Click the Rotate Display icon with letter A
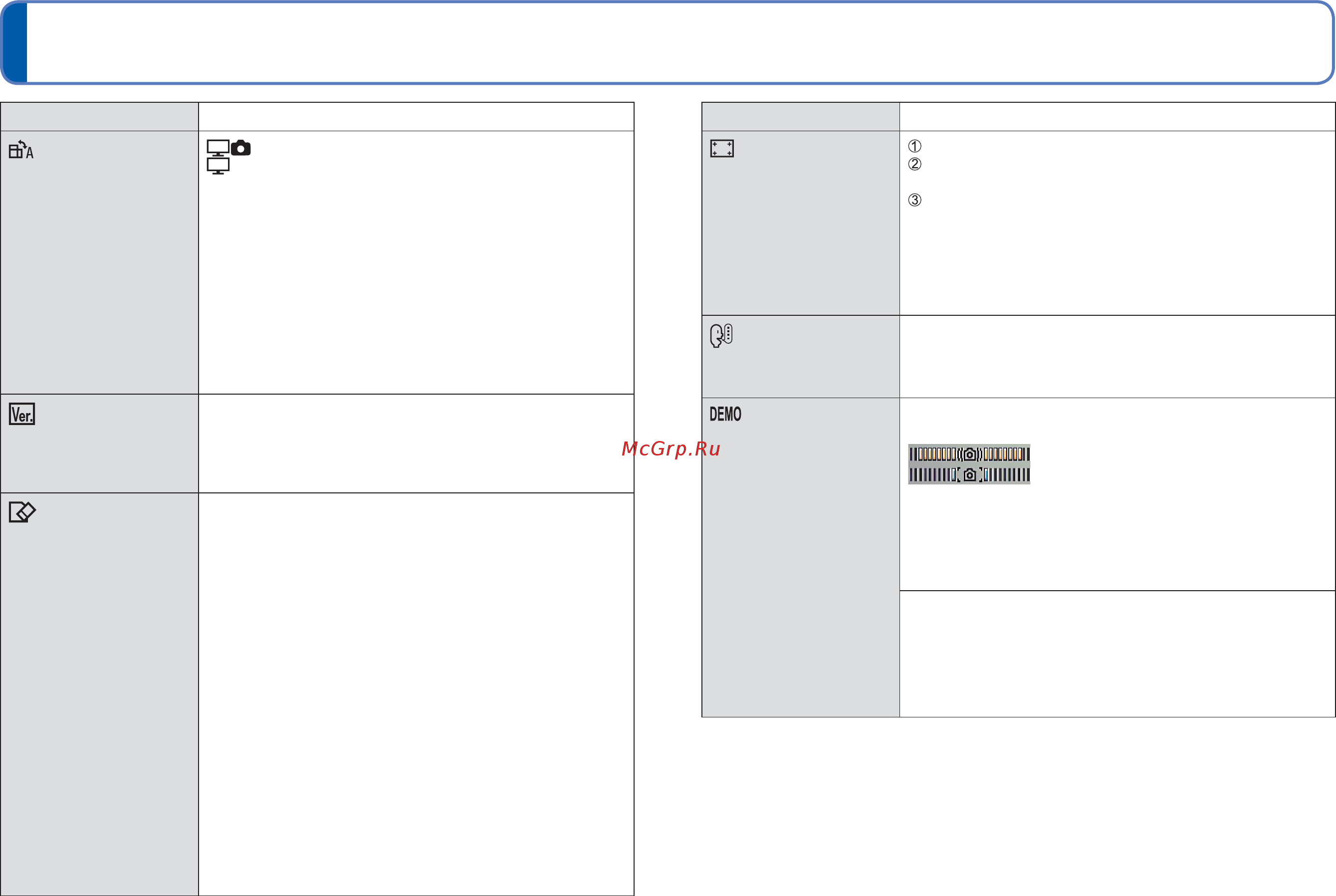The width and height of the screenshot is (1336, 896). [x=21, y=150]
